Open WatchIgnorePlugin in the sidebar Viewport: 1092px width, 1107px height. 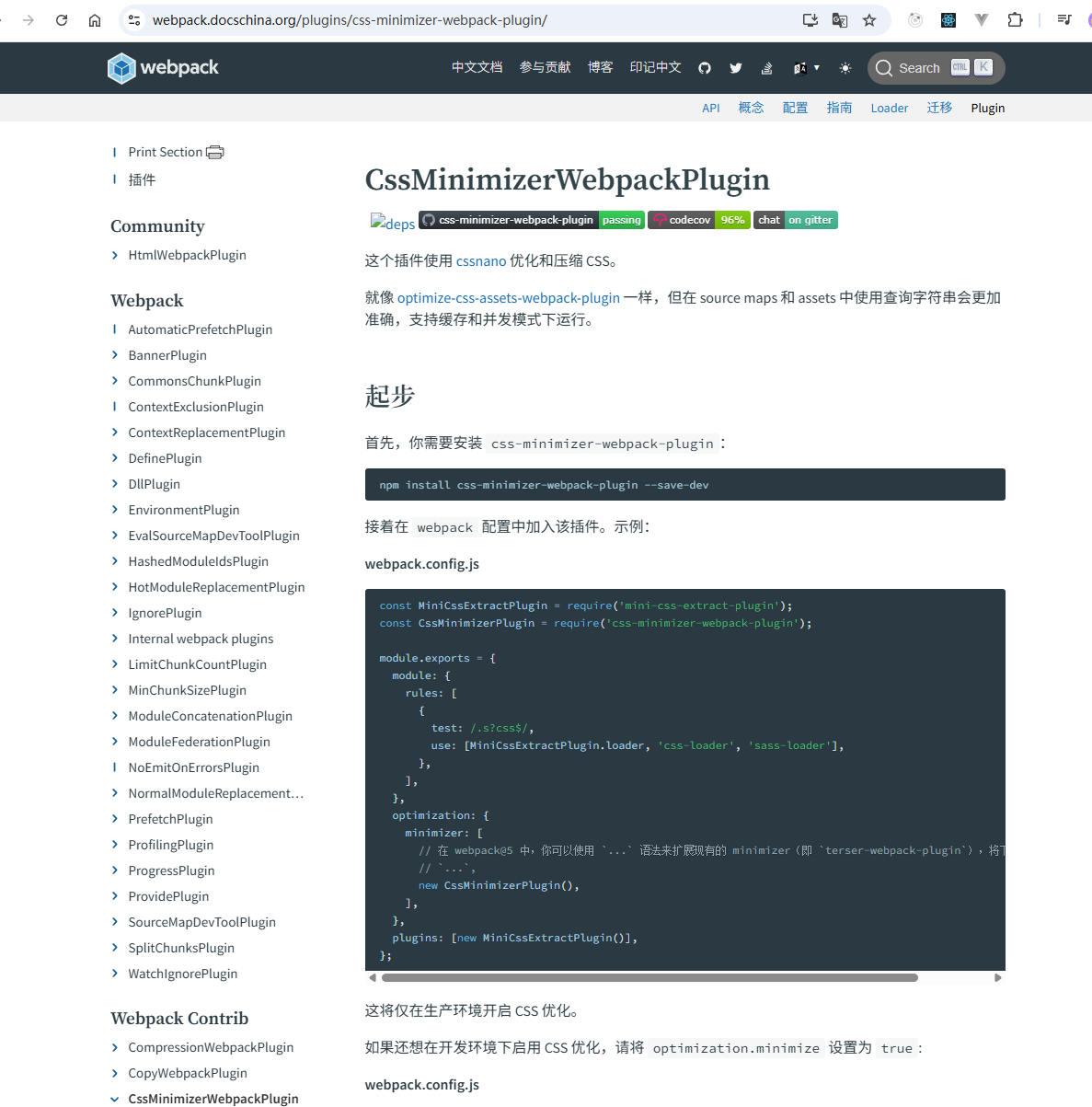tap(183, 974)
